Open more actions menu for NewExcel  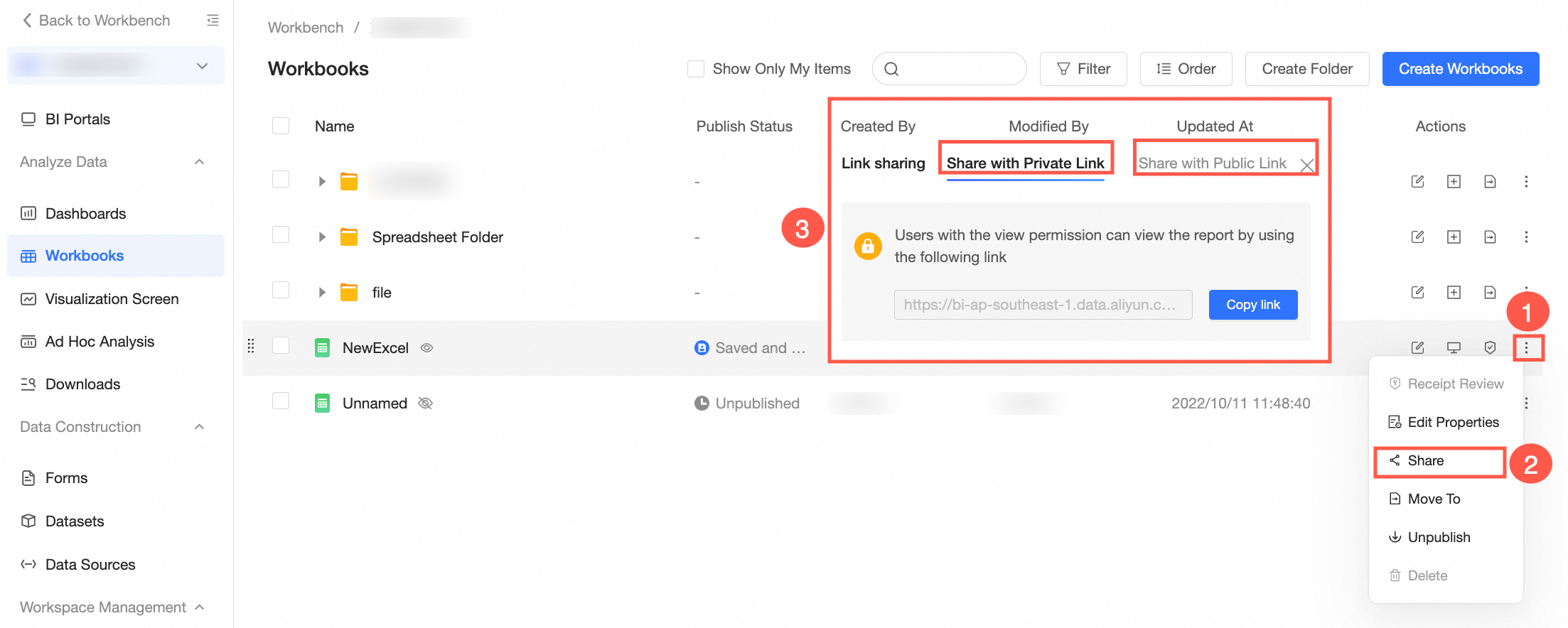1526,347
